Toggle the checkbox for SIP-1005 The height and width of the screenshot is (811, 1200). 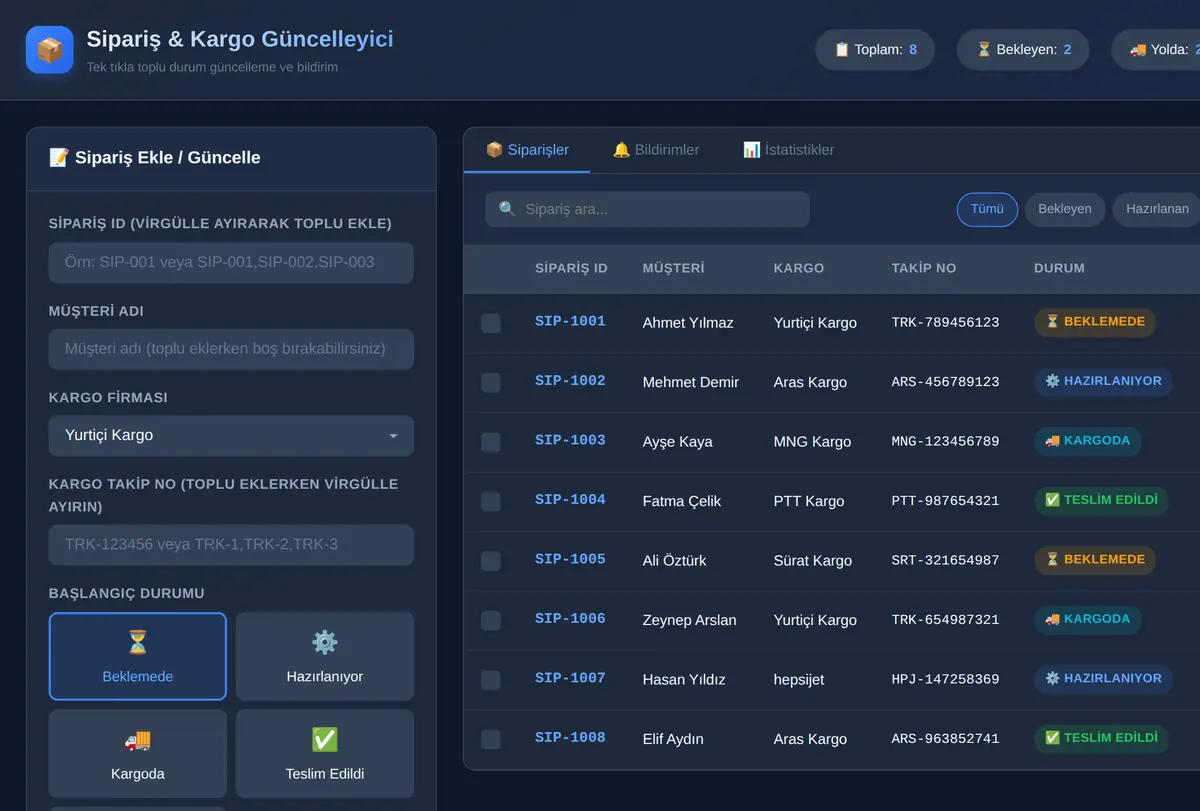pyautogui.click(x=491, y=561)
